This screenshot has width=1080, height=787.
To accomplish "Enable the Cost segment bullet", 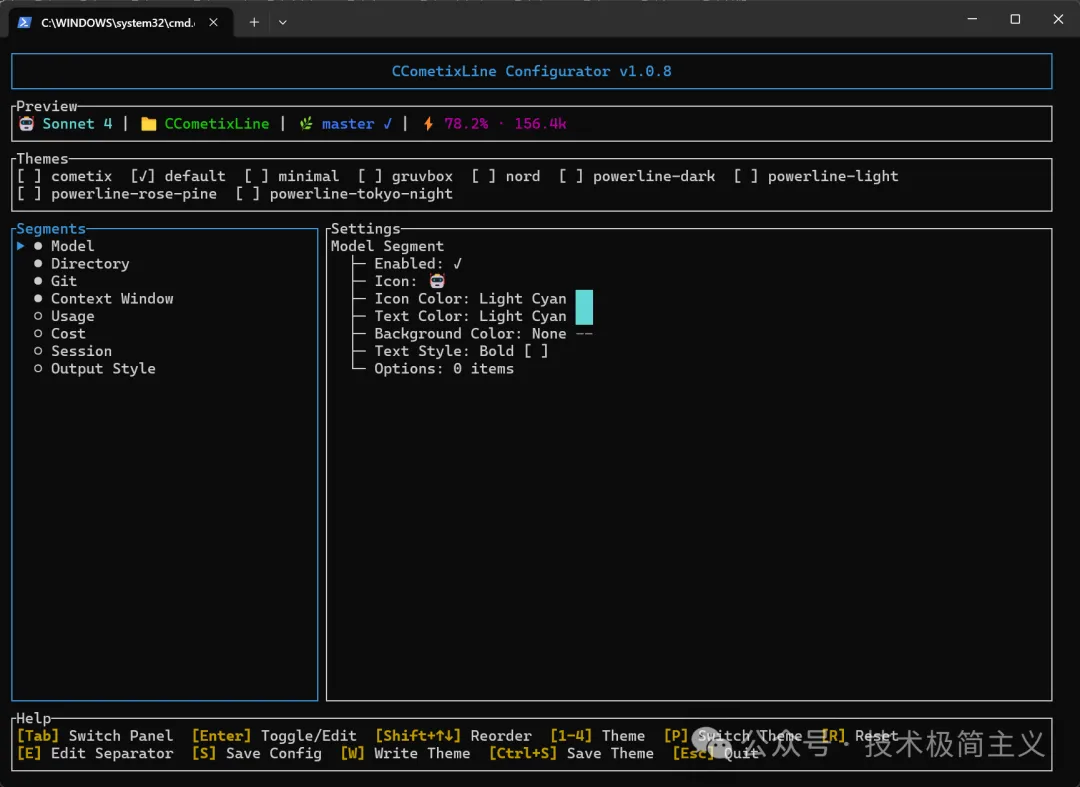I will click(38, 333).
